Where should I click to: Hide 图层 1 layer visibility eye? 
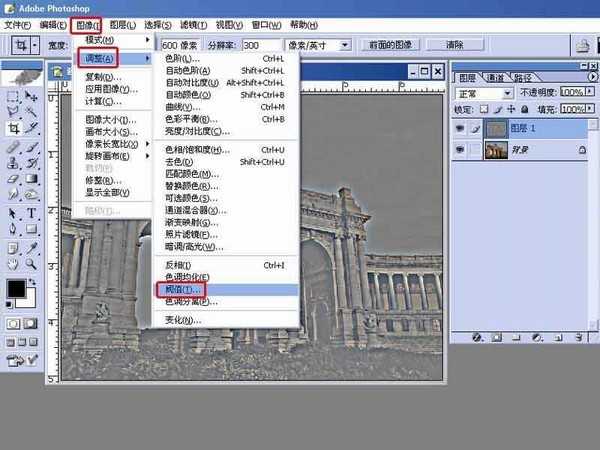click(460, 129)
